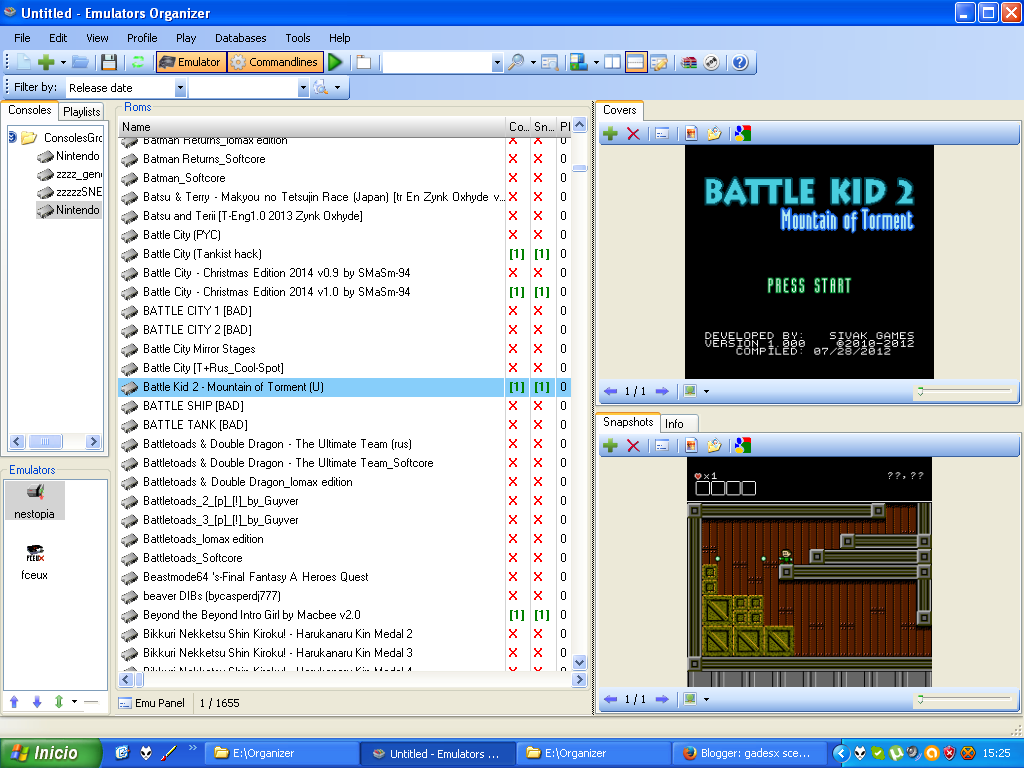Click the blue down arrow in Emulators panel
1024x768 pixels.
[x=37, y=702]
